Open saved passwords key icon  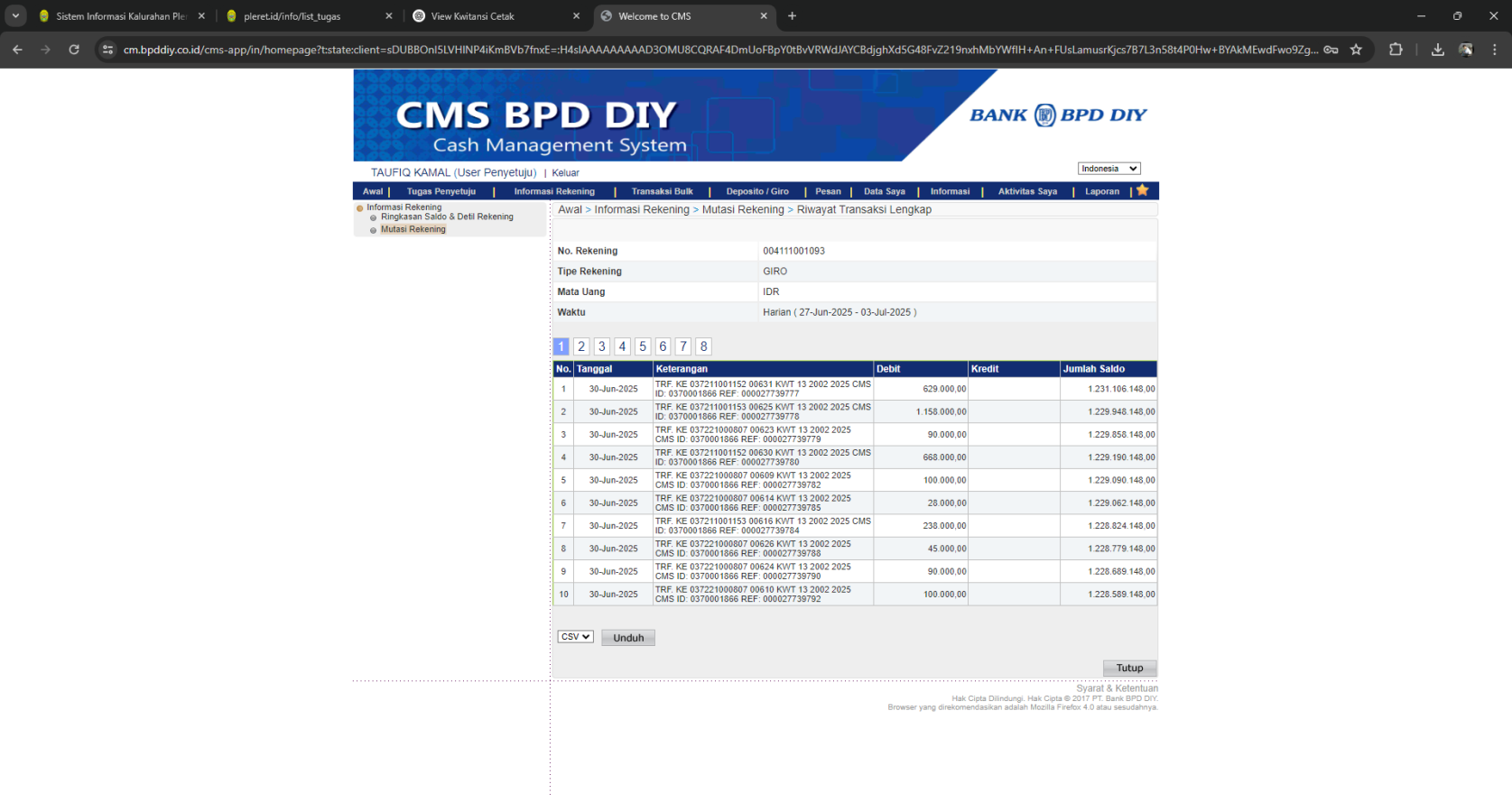click(1331, 50)
